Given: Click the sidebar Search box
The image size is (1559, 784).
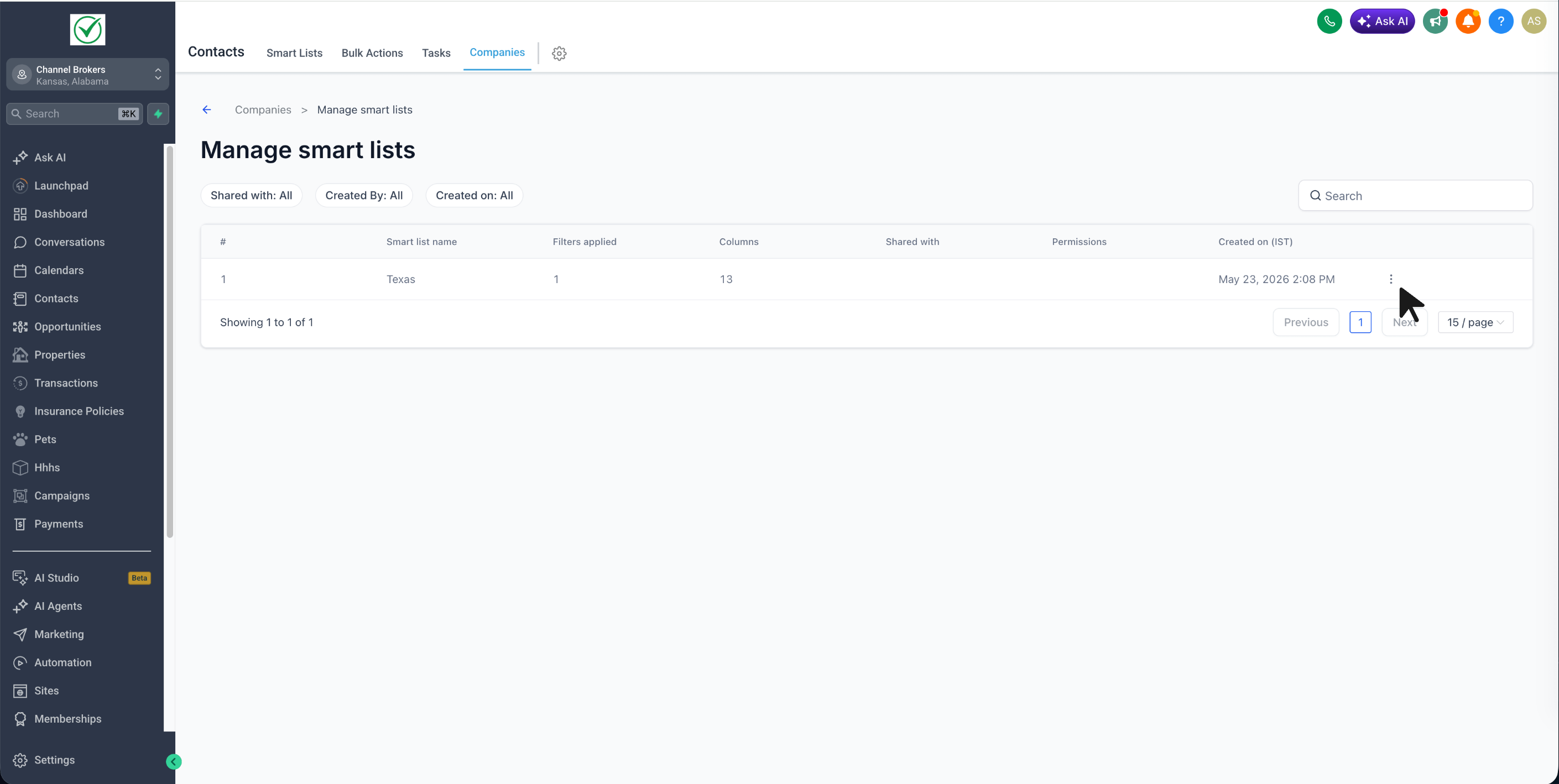Looking at the screenshot, I should pyautogui.click(x=74, y=114).
